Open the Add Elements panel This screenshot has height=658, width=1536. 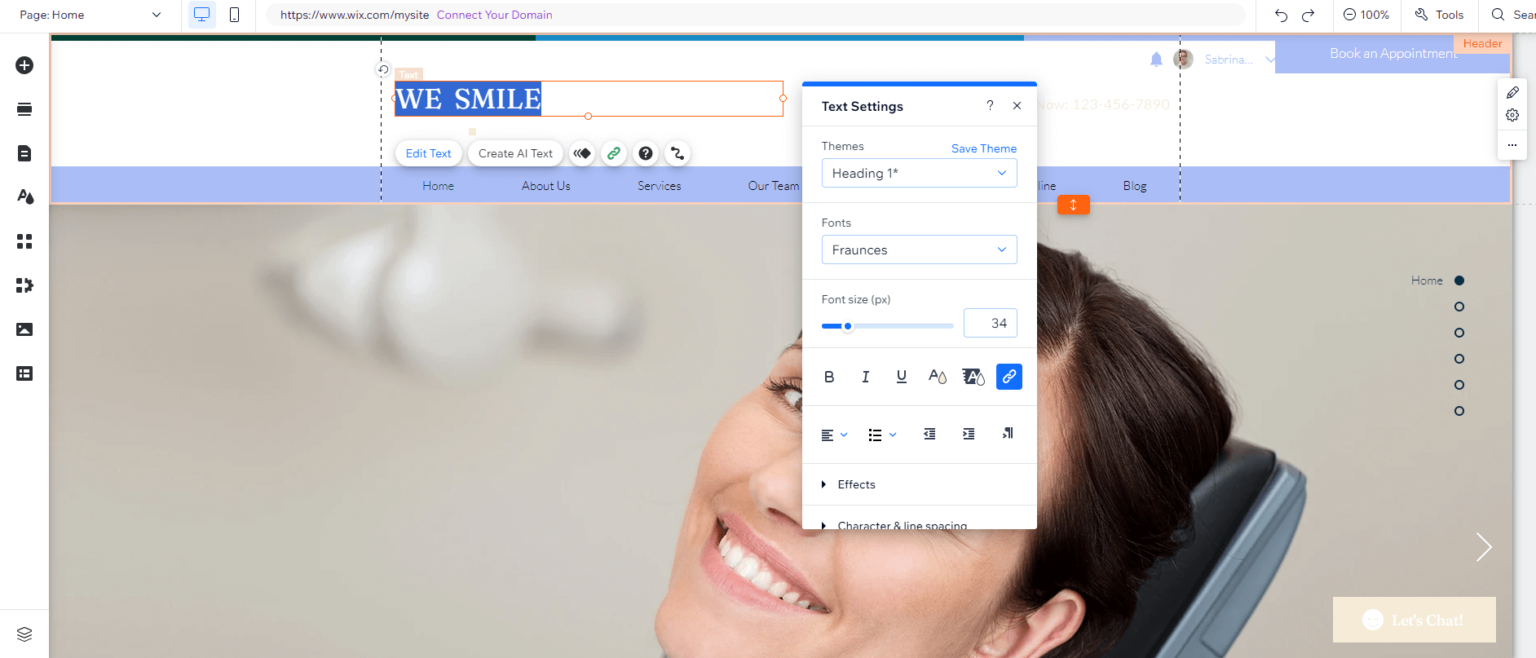click(24, 65)
